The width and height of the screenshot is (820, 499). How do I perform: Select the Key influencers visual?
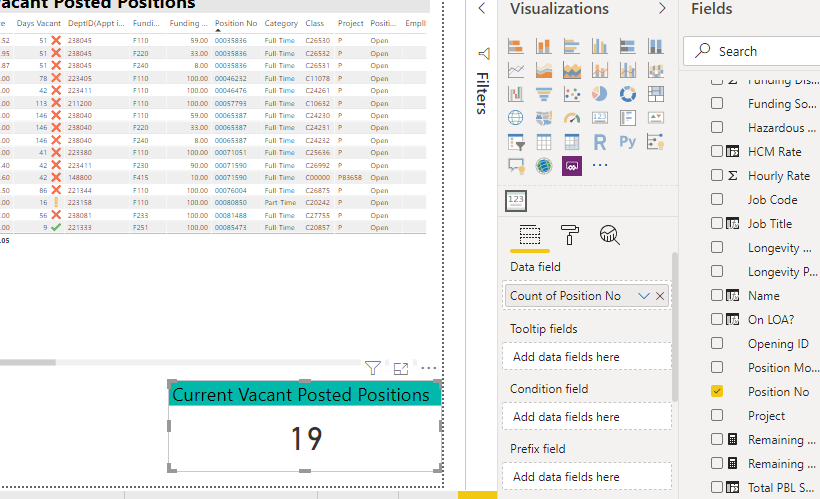point(656,142)
